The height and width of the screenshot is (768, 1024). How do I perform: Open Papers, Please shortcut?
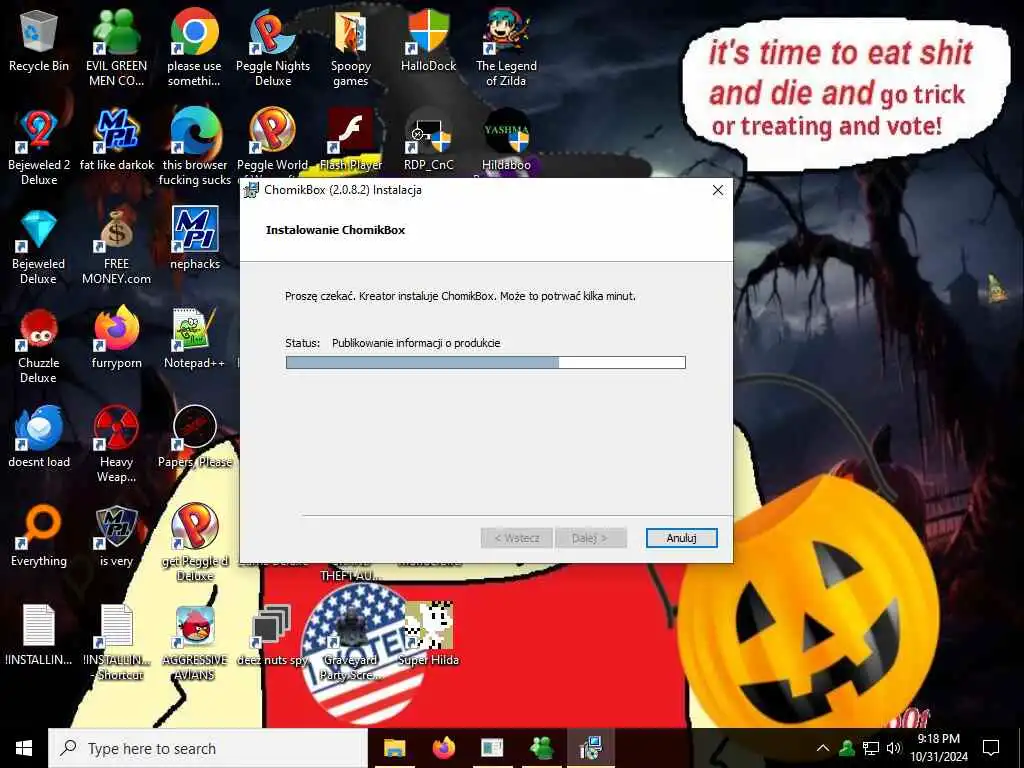[x=195, y=437]
